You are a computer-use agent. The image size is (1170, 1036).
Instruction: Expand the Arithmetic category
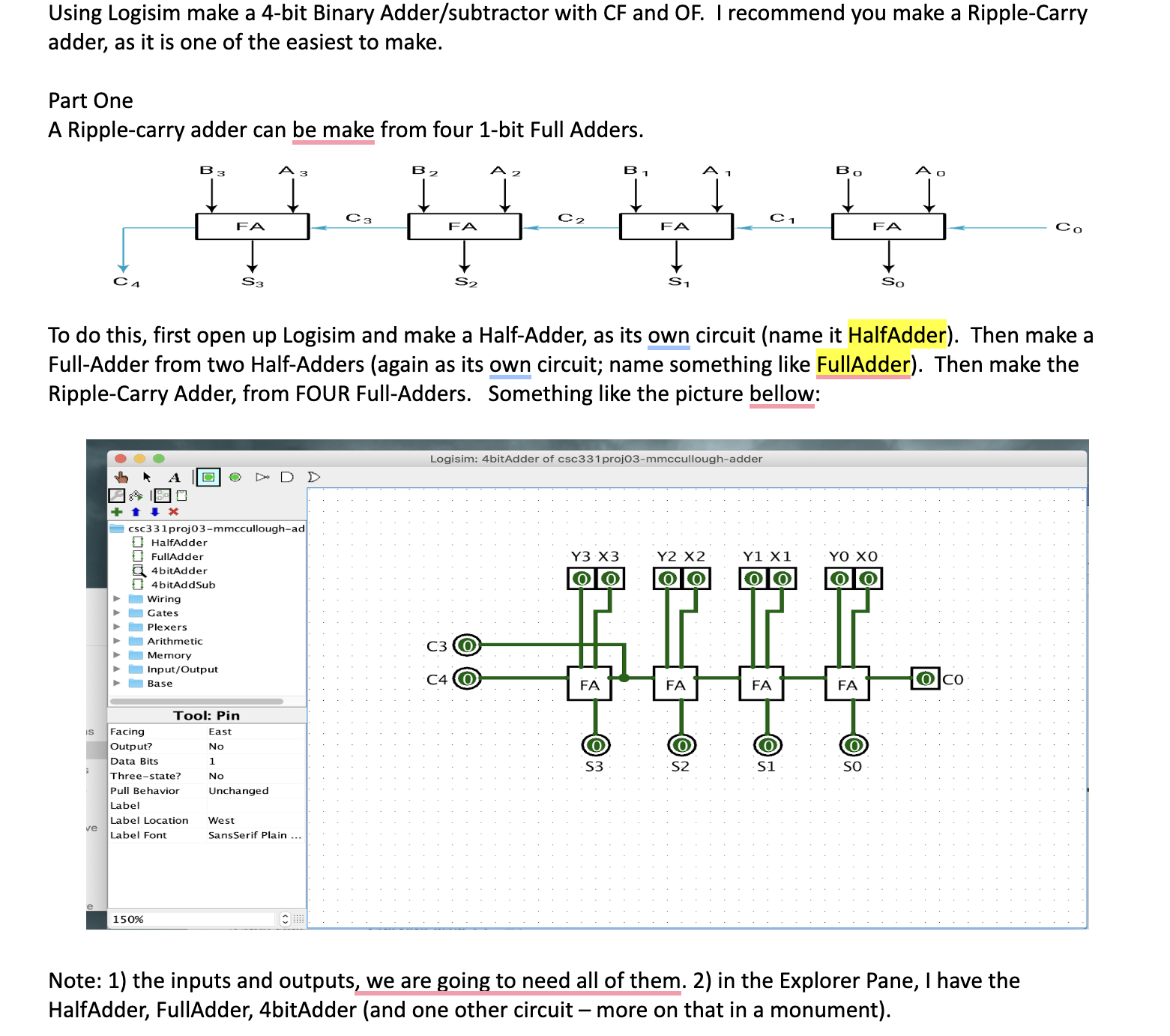[117, 641]
